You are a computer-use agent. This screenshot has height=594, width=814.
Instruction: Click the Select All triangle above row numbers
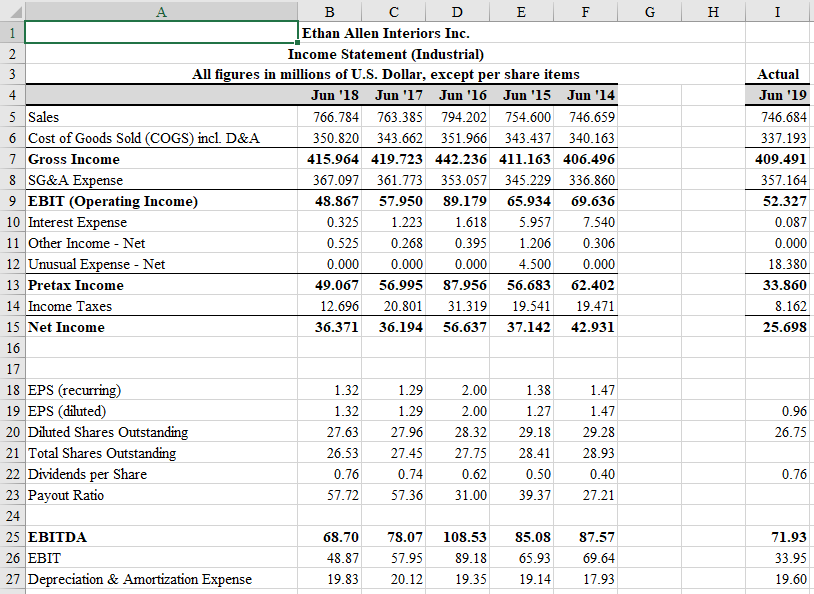(14, 11)
